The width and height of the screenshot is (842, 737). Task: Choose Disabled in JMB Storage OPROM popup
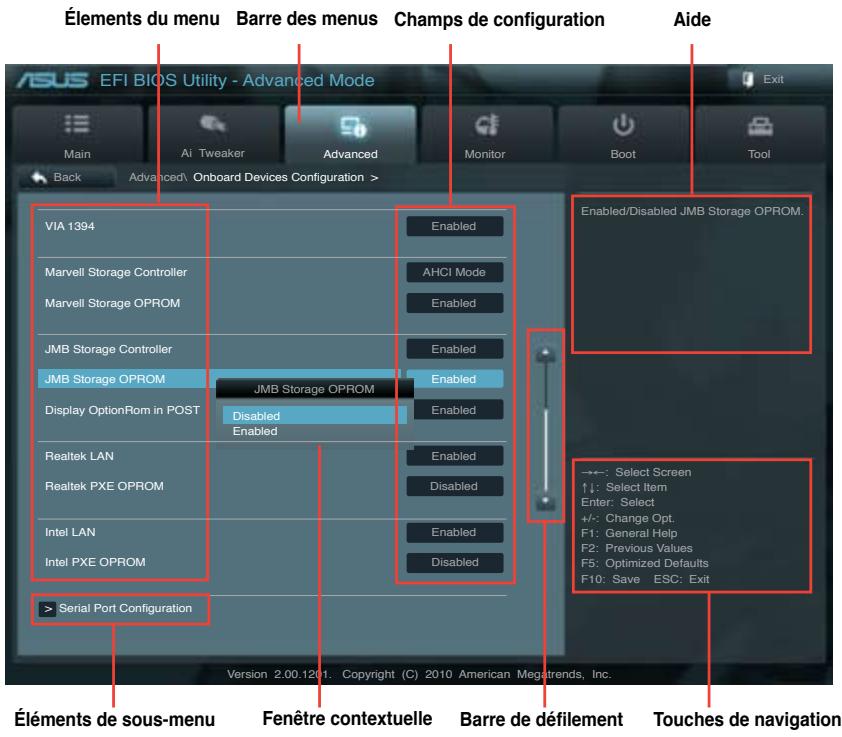point(315,416)
